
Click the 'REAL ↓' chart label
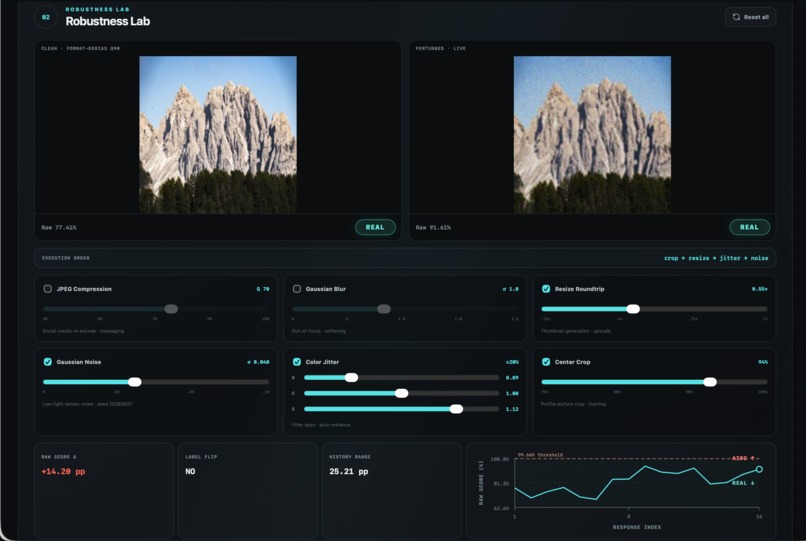point(743,483)
